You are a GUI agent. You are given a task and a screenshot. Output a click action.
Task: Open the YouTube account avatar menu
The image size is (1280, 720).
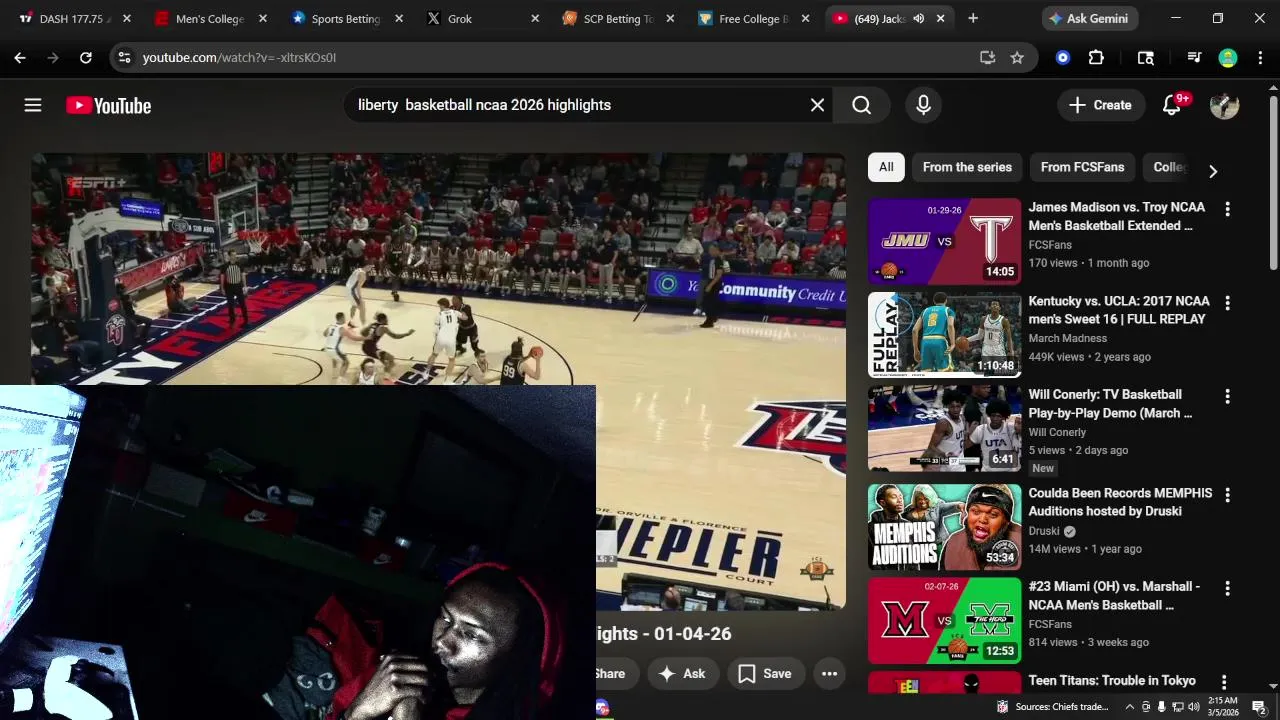(1224, 105)
